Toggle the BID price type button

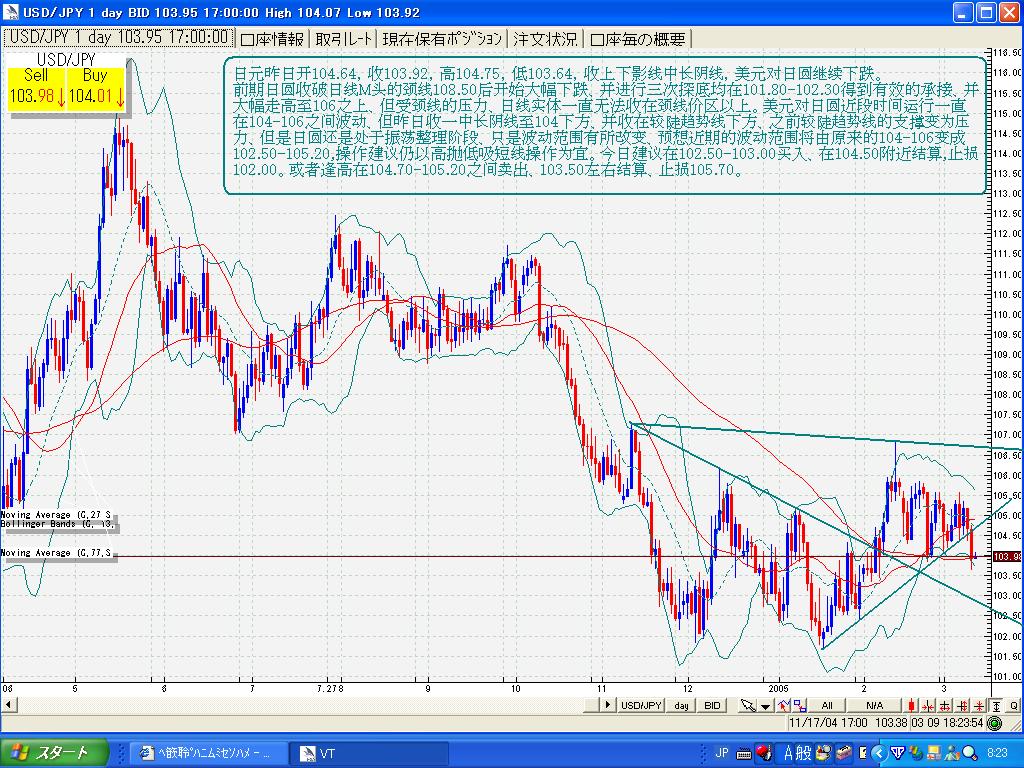(712, 706)
